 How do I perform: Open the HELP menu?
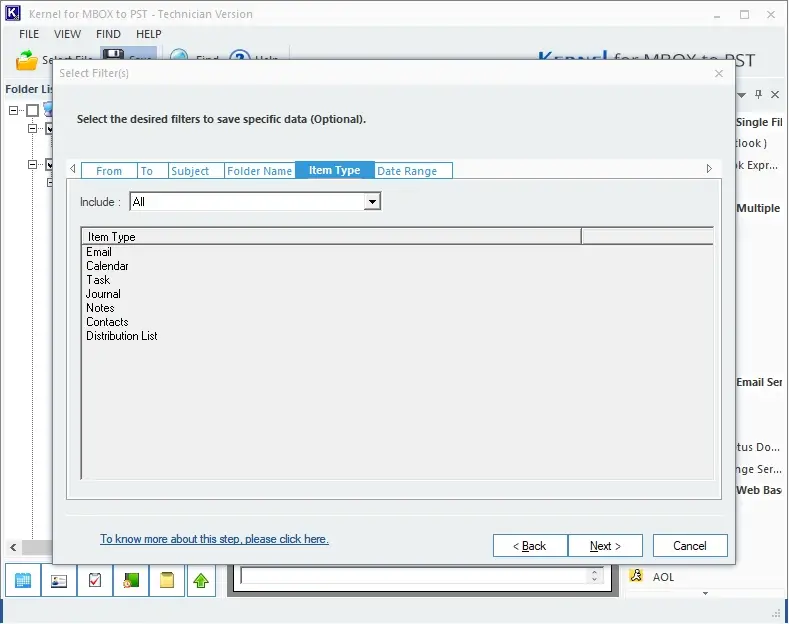(148, 34)
